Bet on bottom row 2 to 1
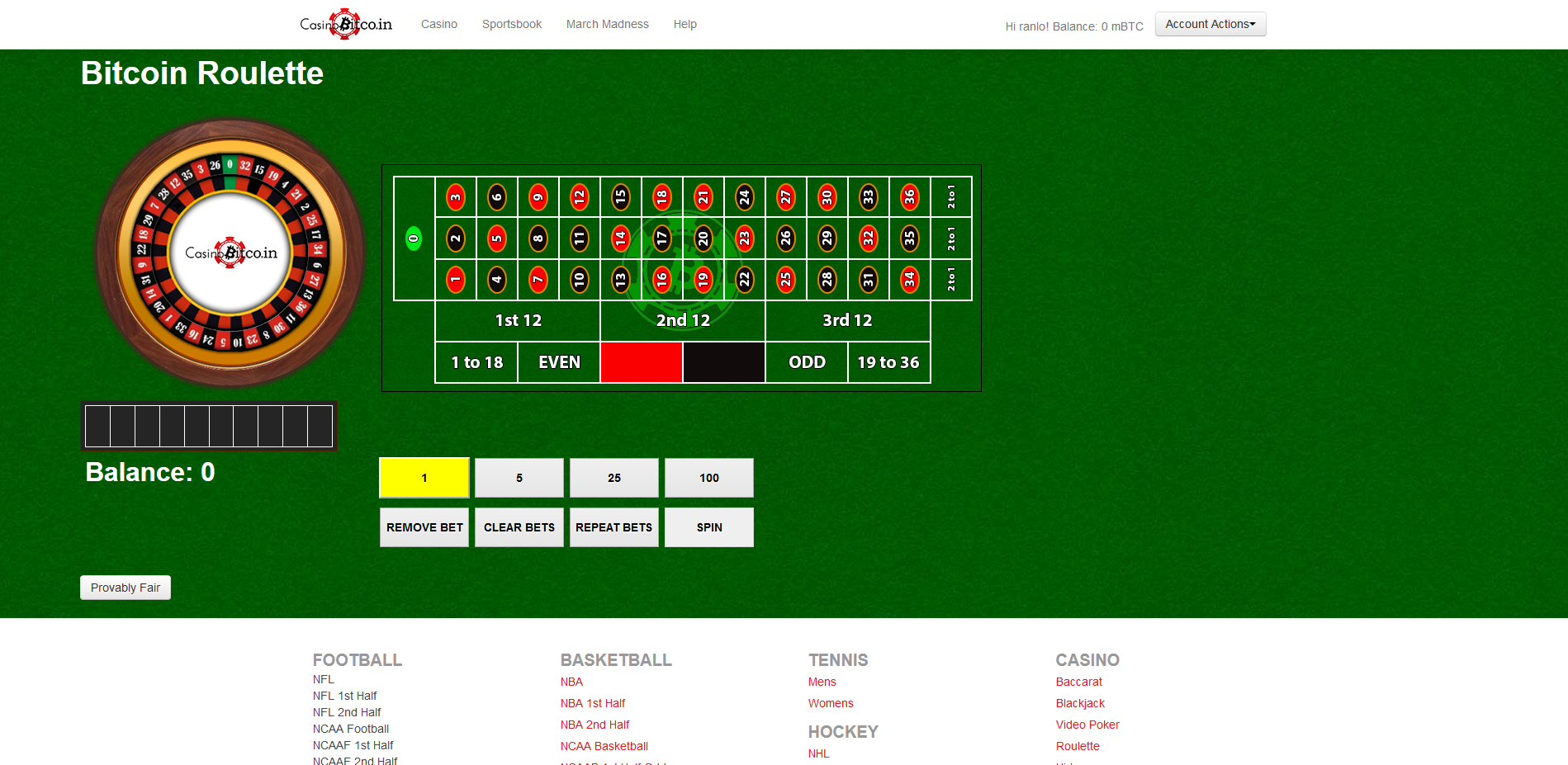 (x=951, y=280)
